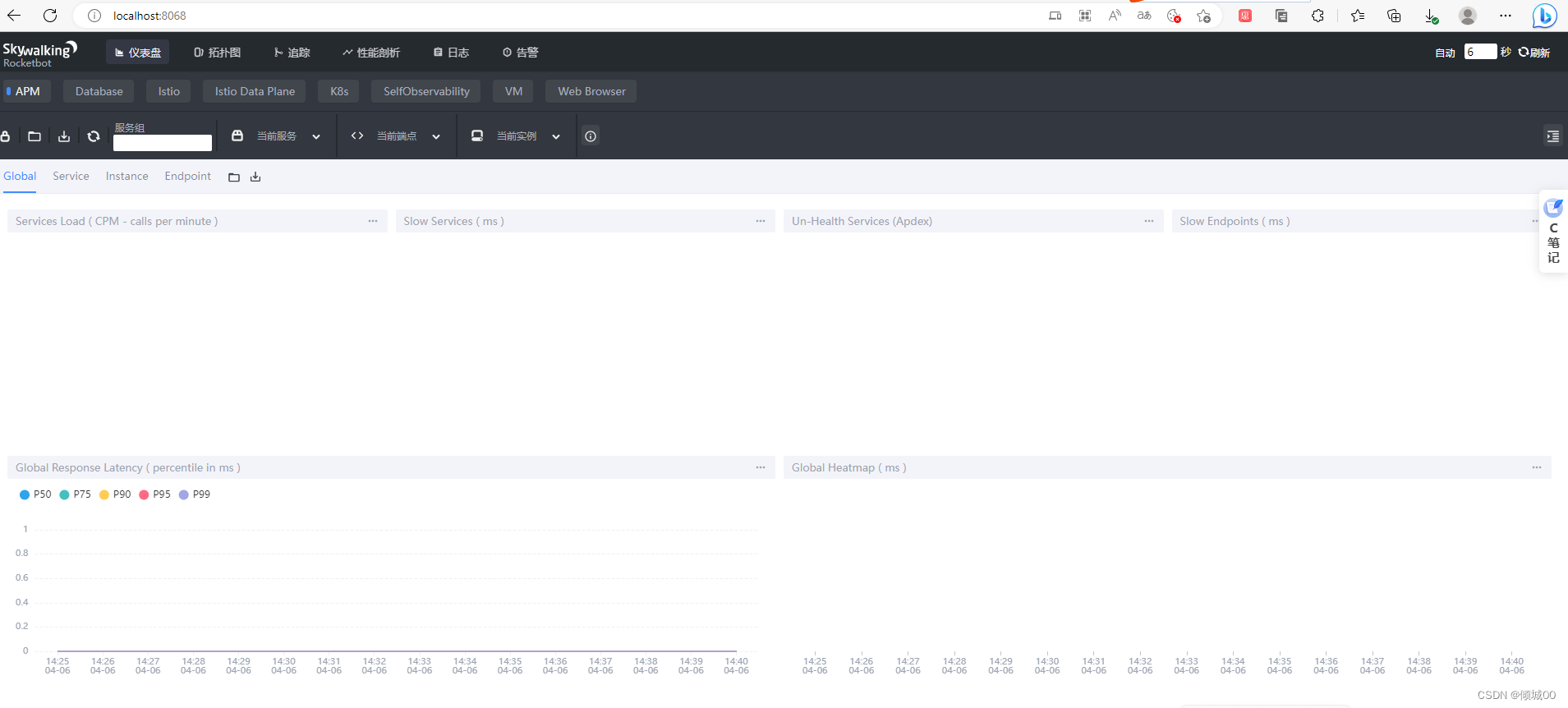Open the 仪表盘 dashboard menu

point(137,52)
